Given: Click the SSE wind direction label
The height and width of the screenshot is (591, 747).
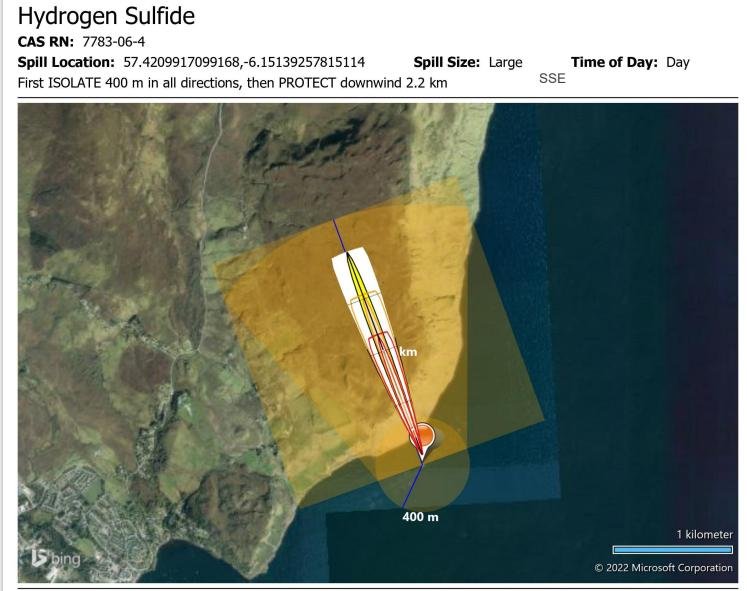Looking at the screenshot, I should 552,79.
